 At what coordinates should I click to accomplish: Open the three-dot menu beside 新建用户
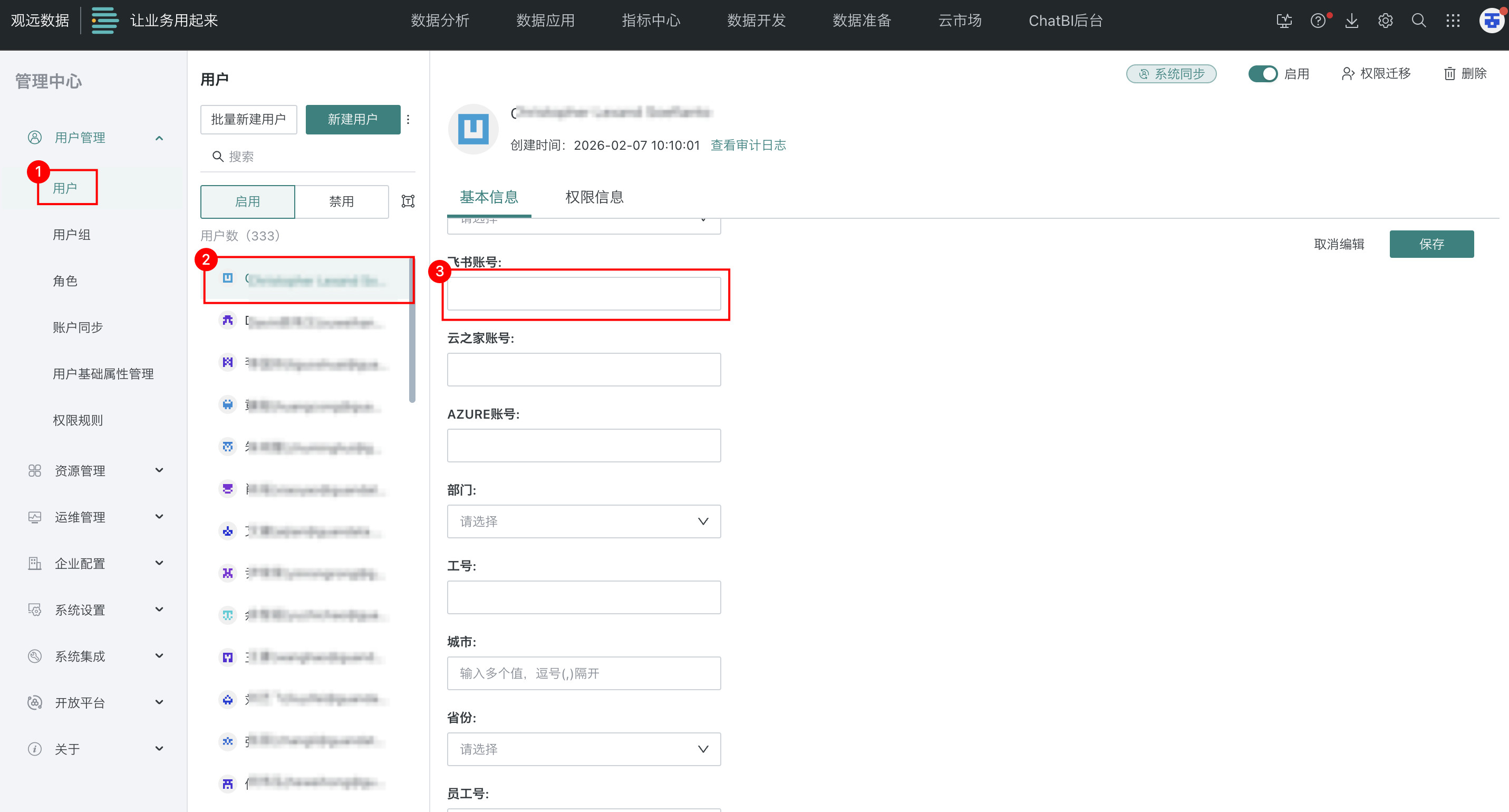pos(408,120)
